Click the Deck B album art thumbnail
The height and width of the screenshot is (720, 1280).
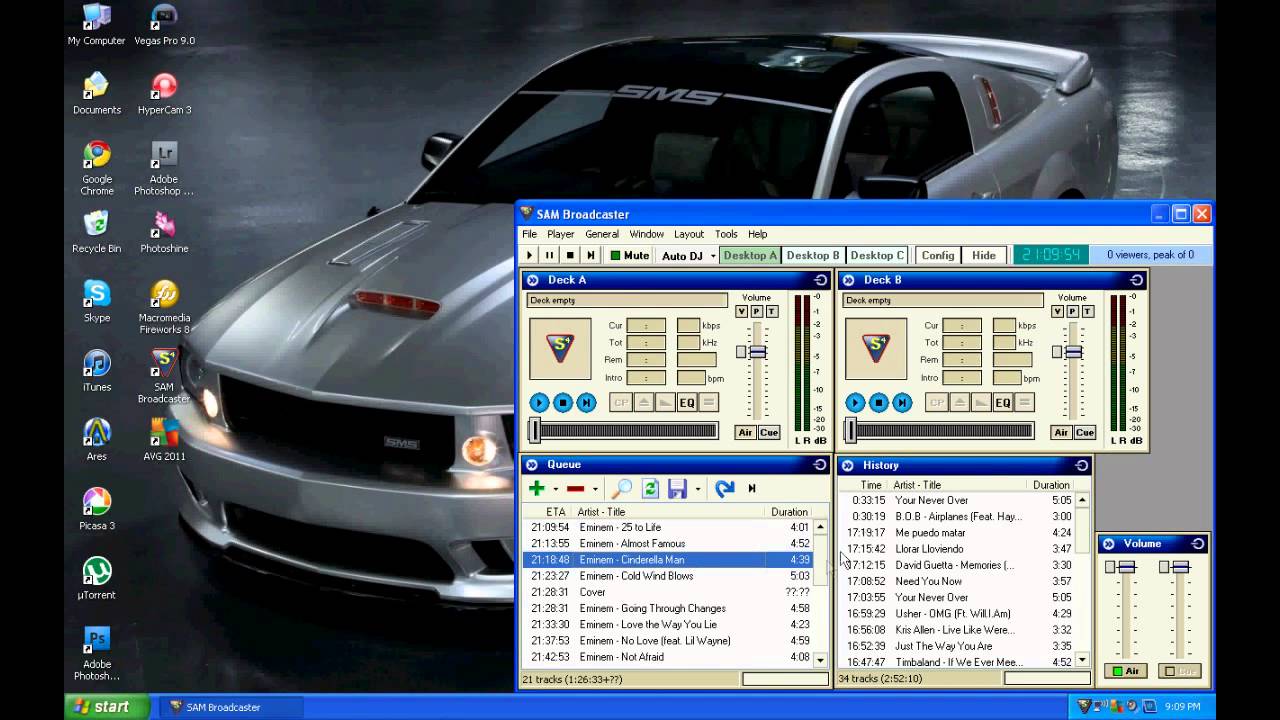[x=876, y=349]
